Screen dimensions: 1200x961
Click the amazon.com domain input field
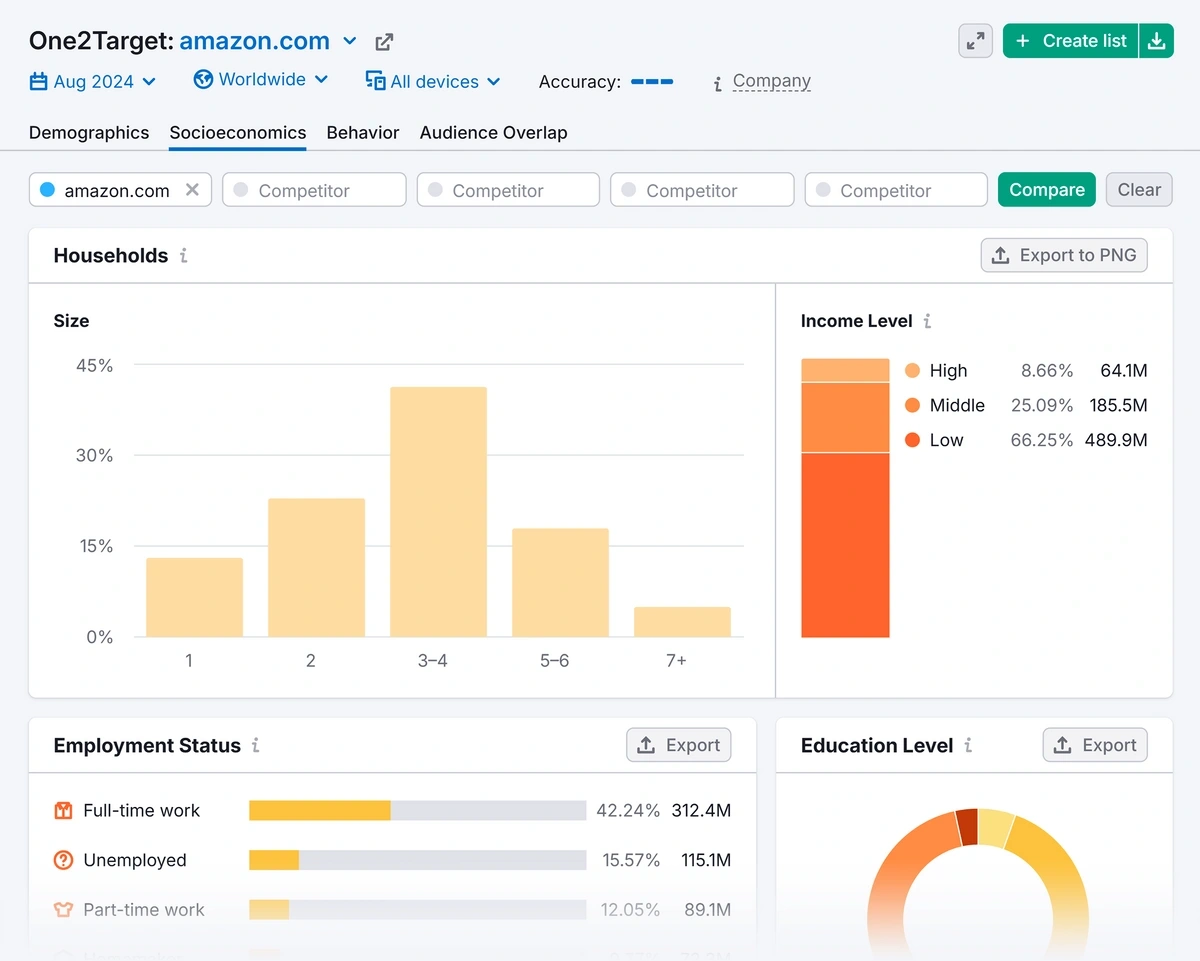tap(120, 190)
